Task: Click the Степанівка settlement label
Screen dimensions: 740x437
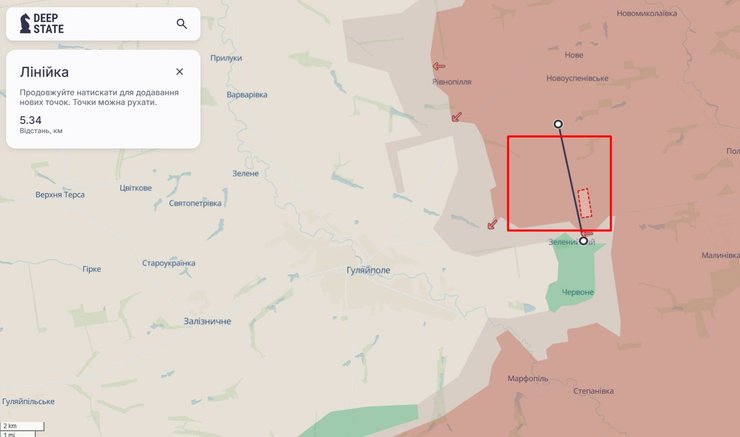Action: [593, 391]
